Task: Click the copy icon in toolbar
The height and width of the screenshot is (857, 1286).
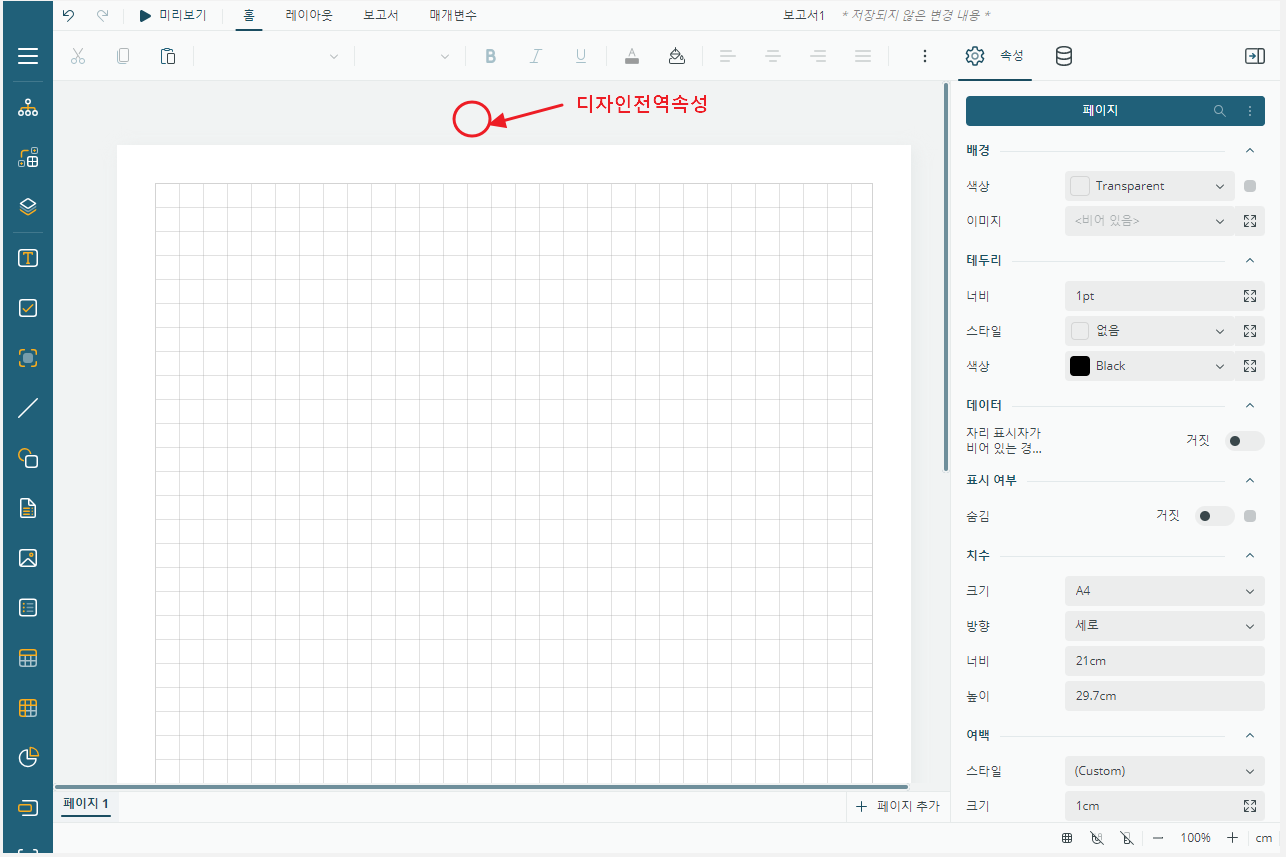Action: pos(123,56)
